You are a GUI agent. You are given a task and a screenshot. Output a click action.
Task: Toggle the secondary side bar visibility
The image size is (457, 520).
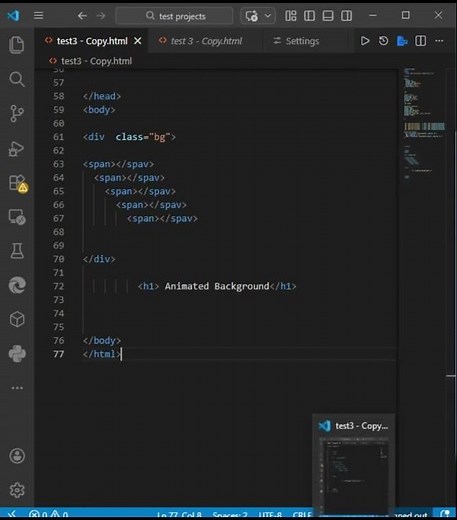[x=346, y=16]
